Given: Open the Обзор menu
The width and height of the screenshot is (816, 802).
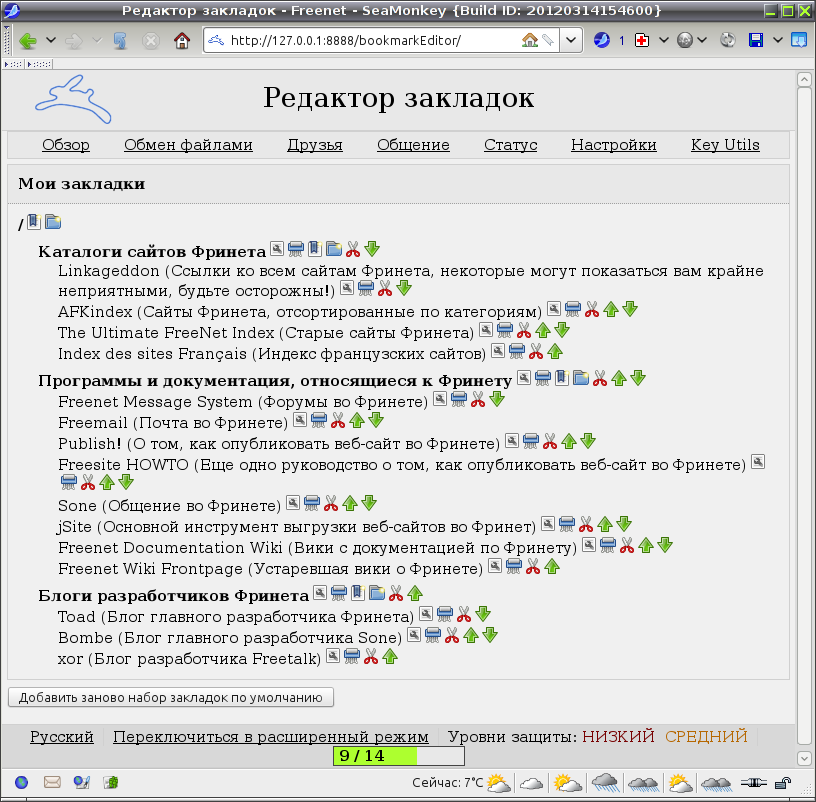Looking at the screenshot, I should (x=66, y=145).
